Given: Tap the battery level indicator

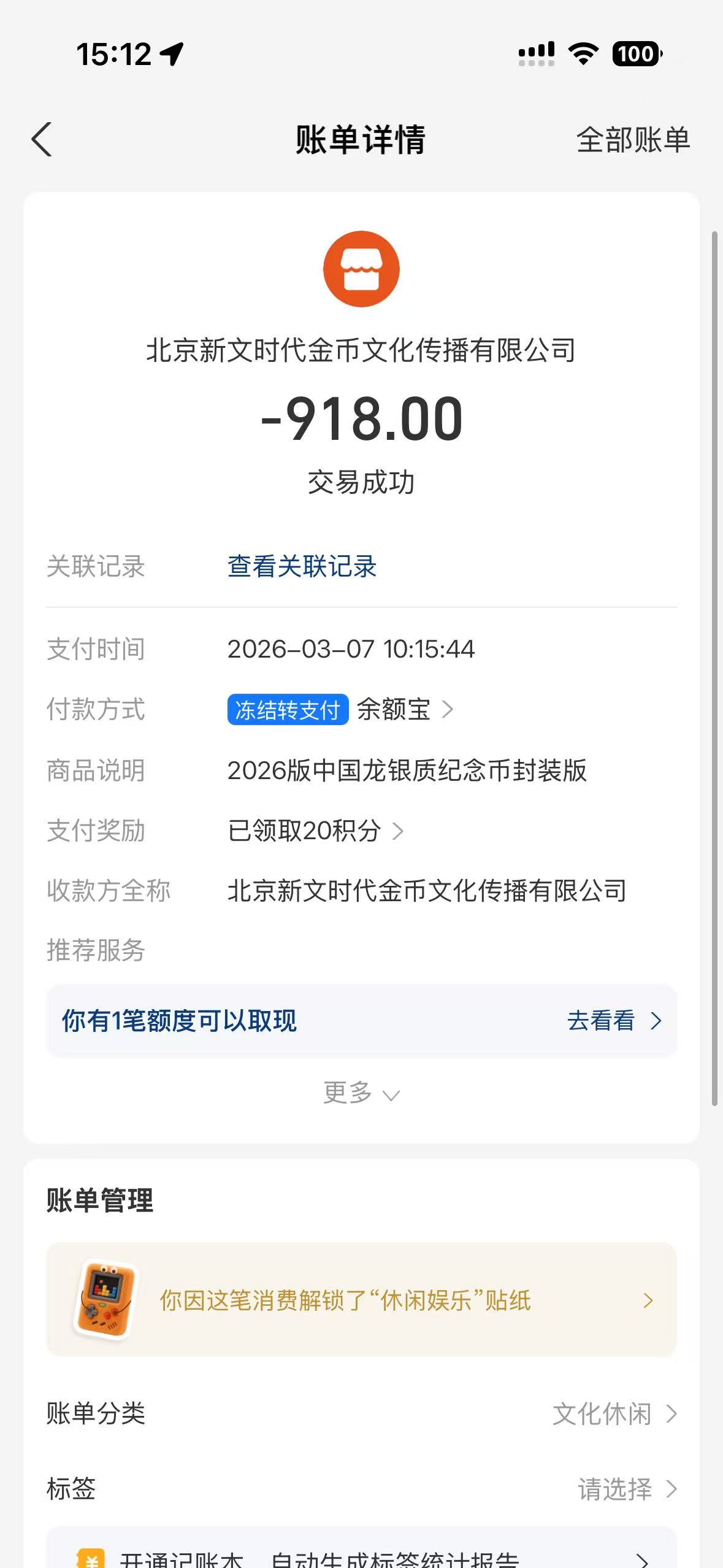Looking at the screenshot, I should coord(637,54).
